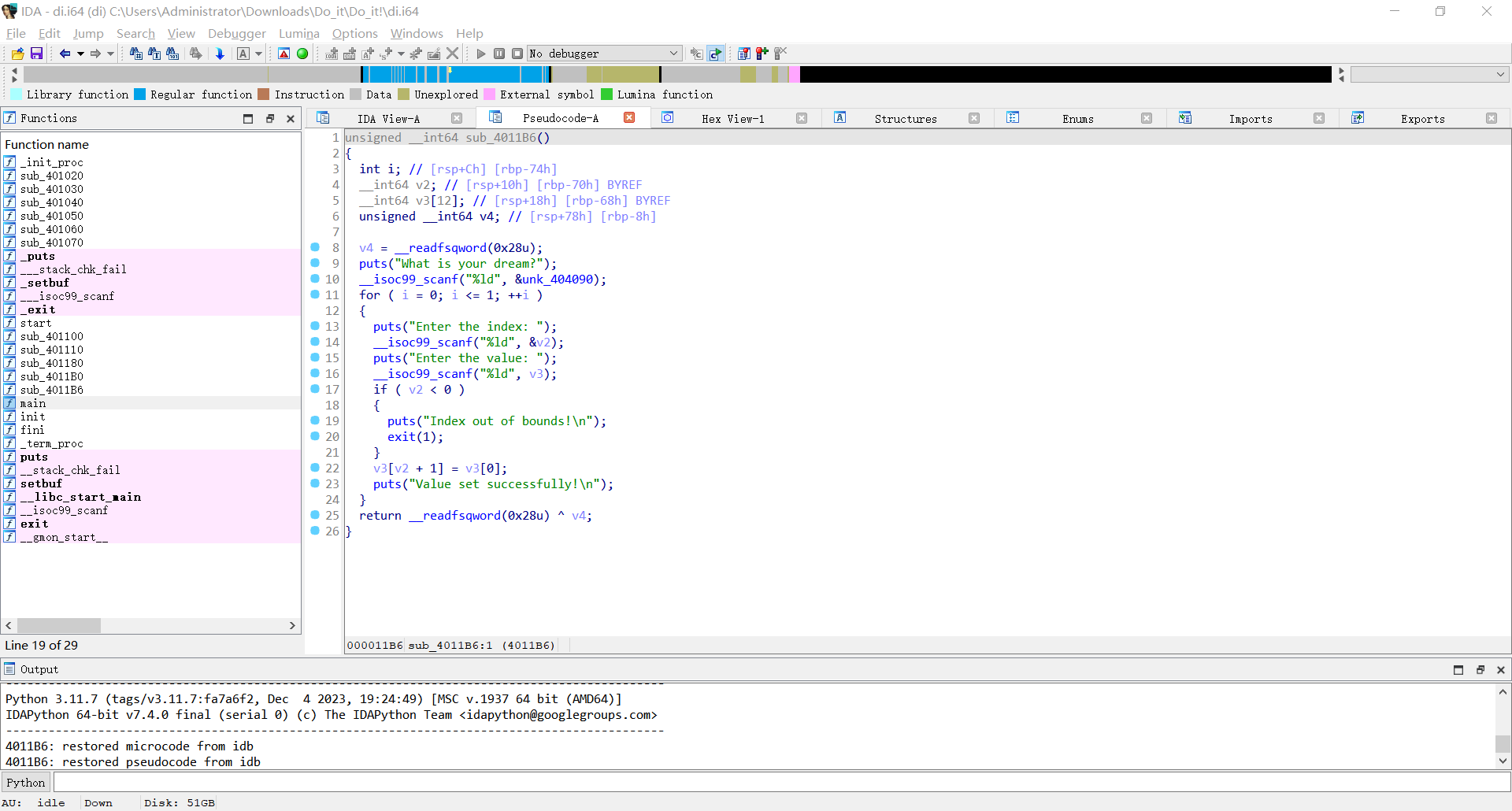The width and height of the screenshot is (1512, 811).
Task: Close the Pseudocode-A tab
Action: coord(629,117)
